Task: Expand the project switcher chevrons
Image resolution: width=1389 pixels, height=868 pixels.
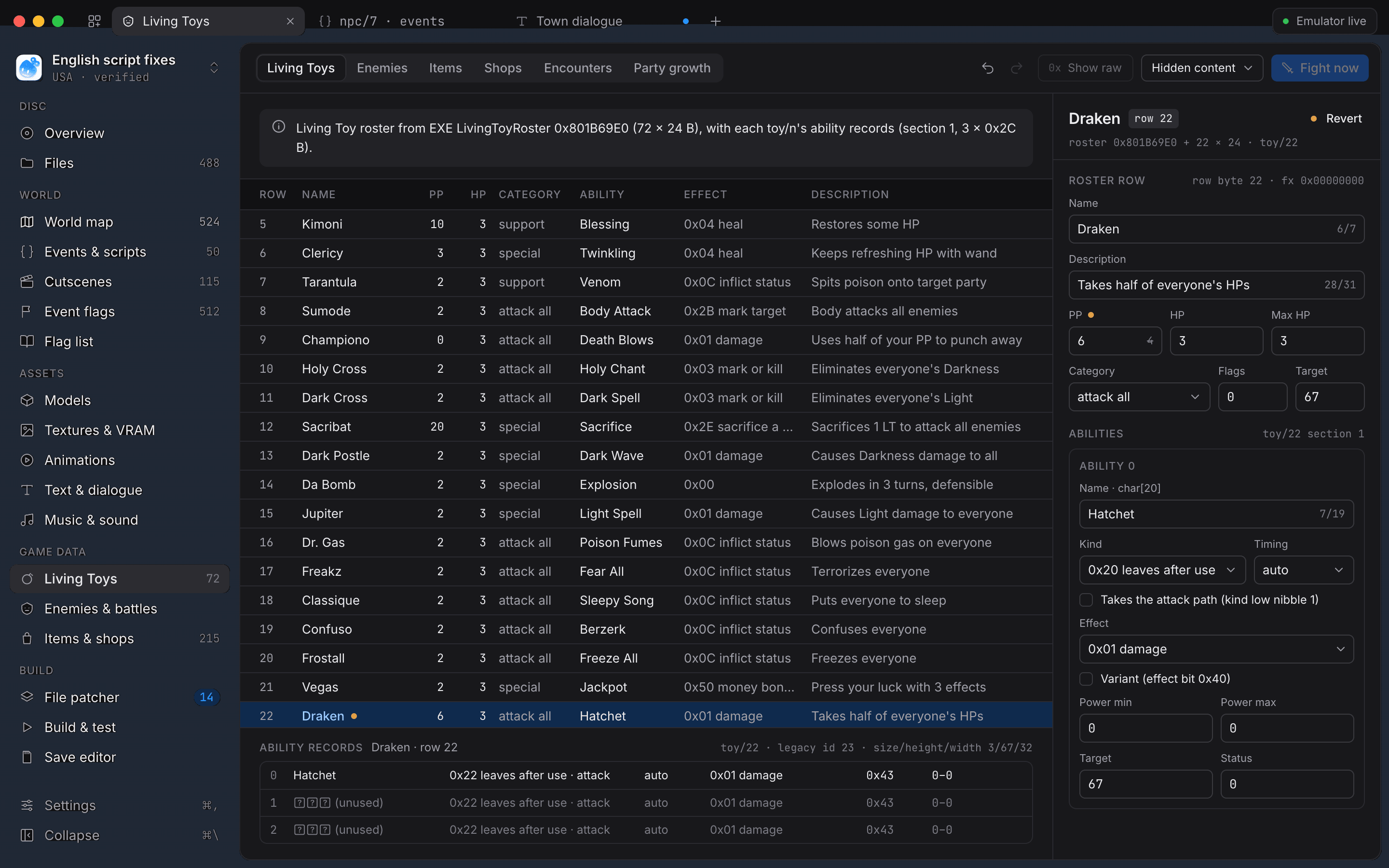Action: click(x=214, y=68)
